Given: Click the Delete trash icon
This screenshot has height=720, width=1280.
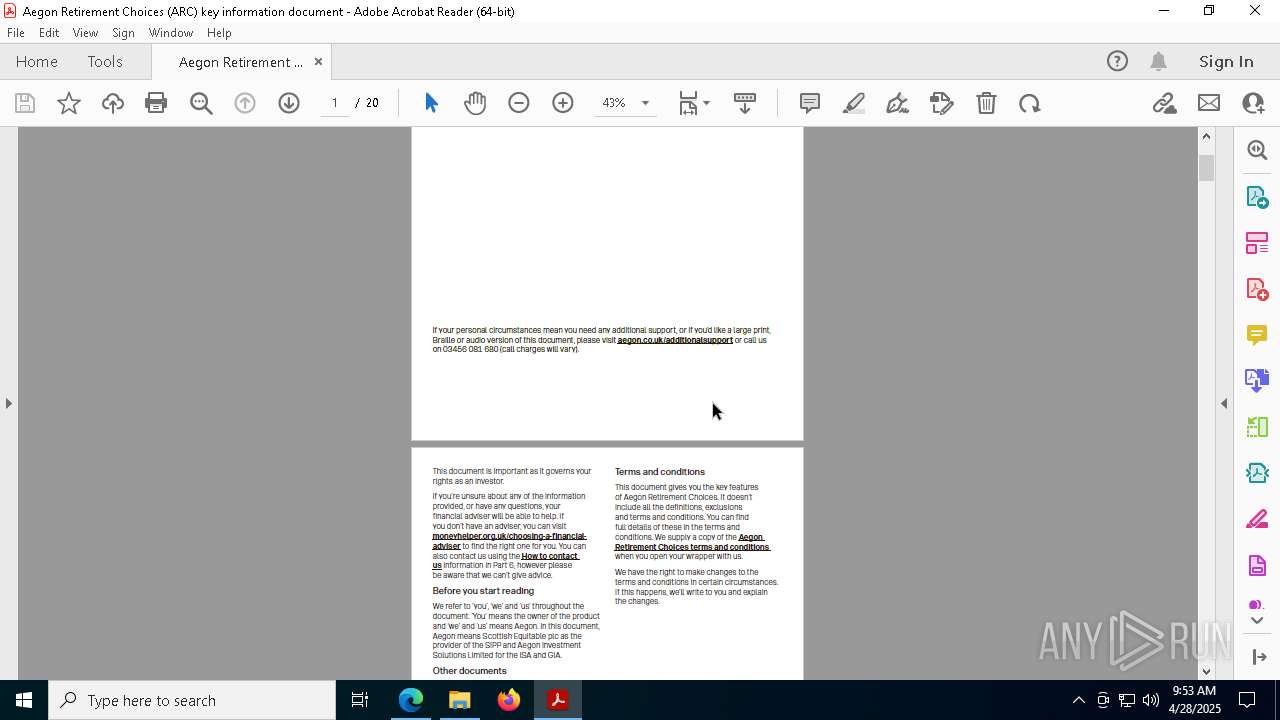Looking at the screenshot, I should [986, 103].
